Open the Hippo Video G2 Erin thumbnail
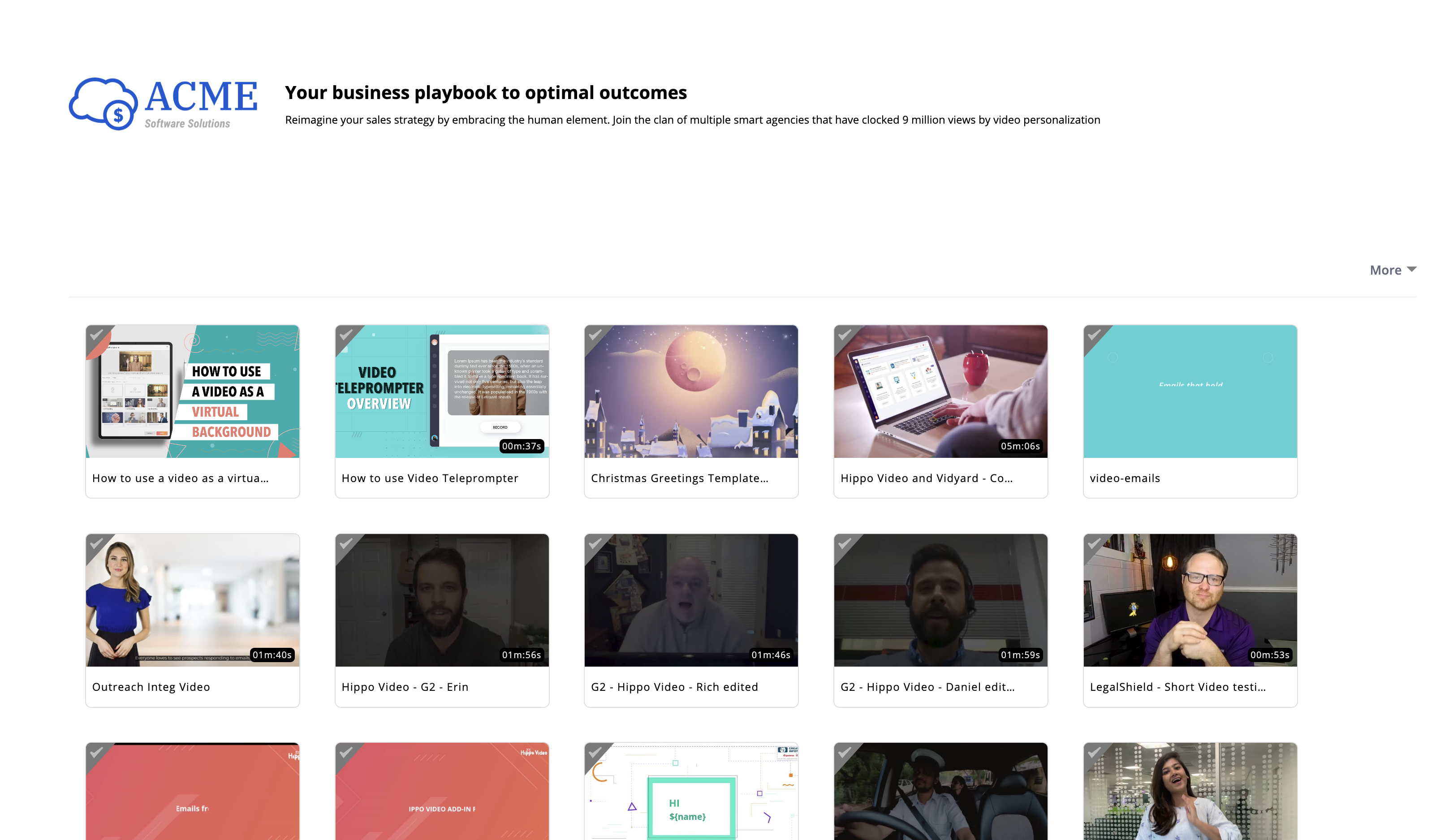 click(x=442, y=600)
